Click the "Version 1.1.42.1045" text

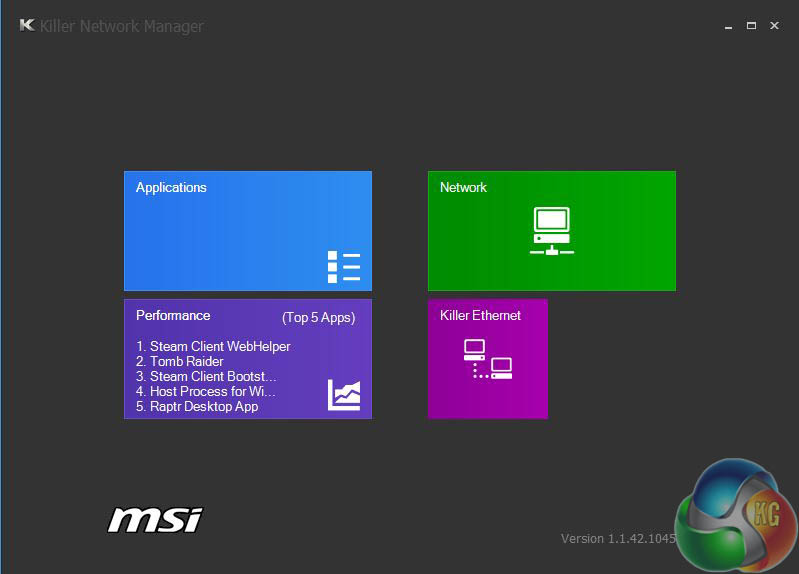pyautogui.click(x=619, y=538)
